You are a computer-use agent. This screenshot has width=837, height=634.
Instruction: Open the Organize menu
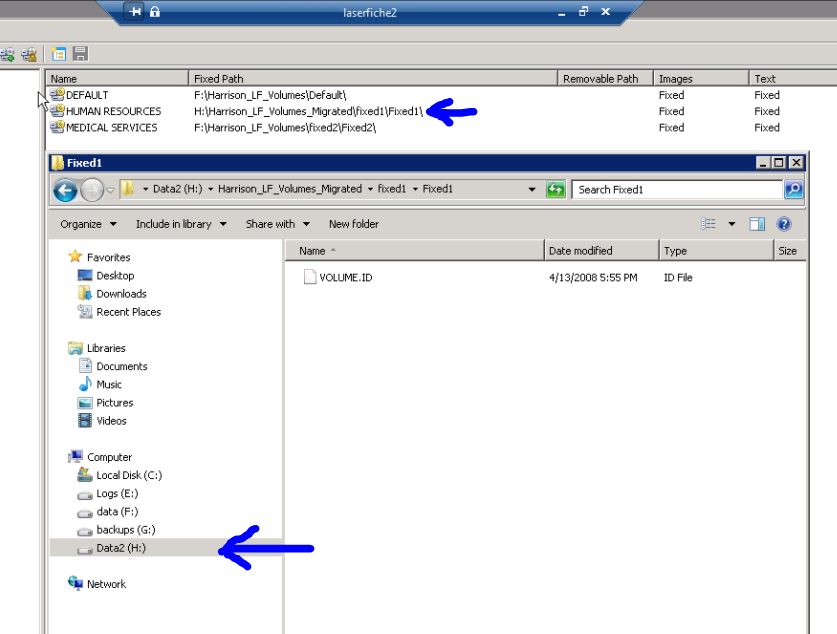[88, 224]
